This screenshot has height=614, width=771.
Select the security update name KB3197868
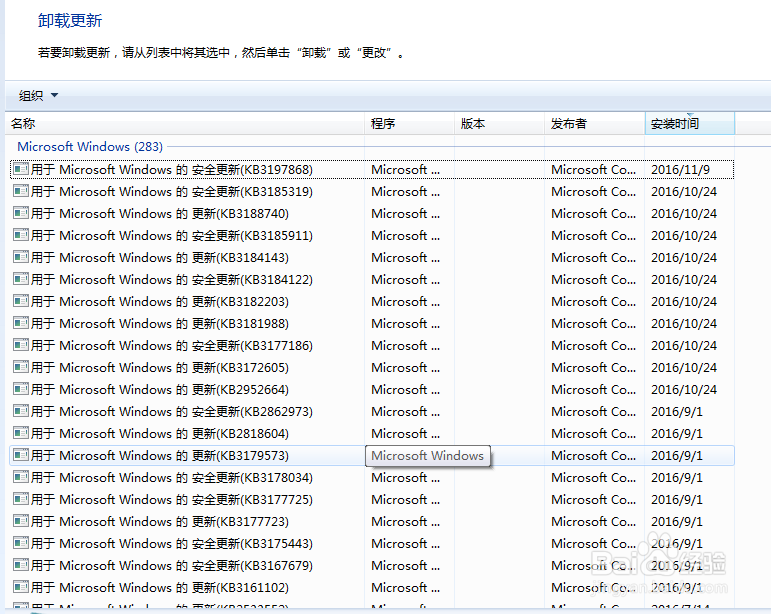[172, 170]
